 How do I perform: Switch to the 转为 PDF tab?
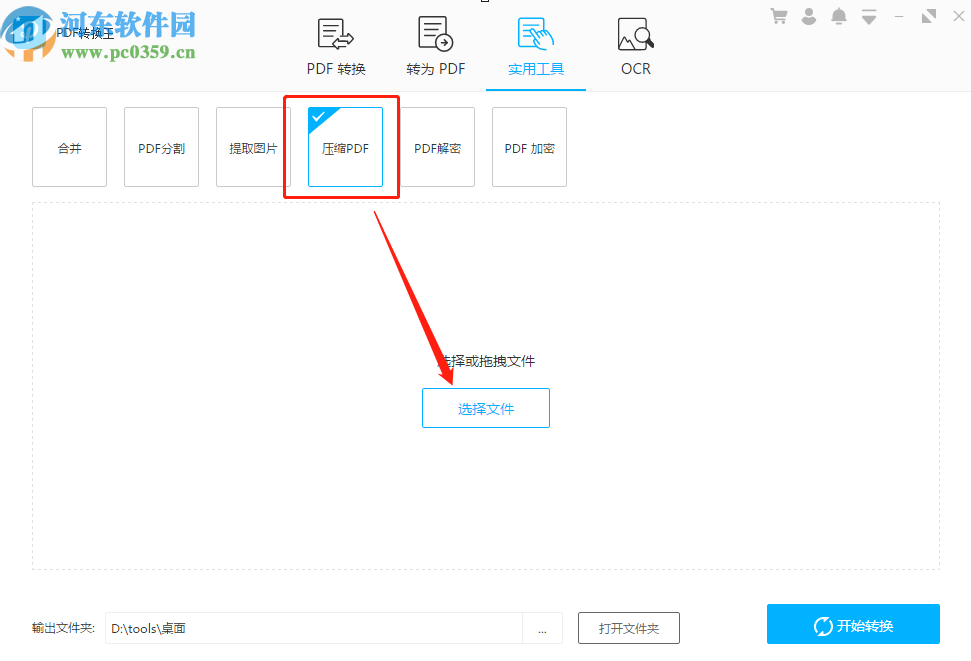pos(436,47)
